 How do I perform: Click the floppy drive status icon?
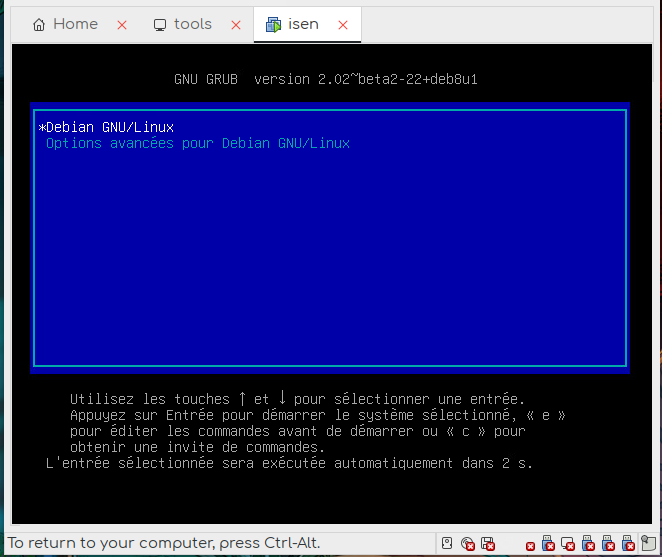(x=488, y=543)
